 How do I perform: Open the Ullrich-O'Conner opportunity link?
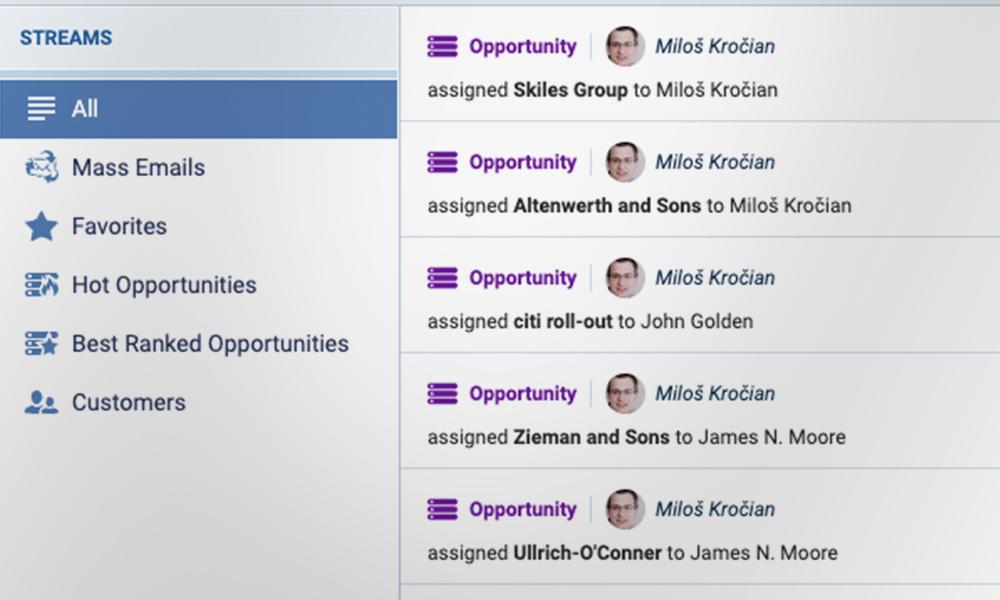click(x=587, y=553)
